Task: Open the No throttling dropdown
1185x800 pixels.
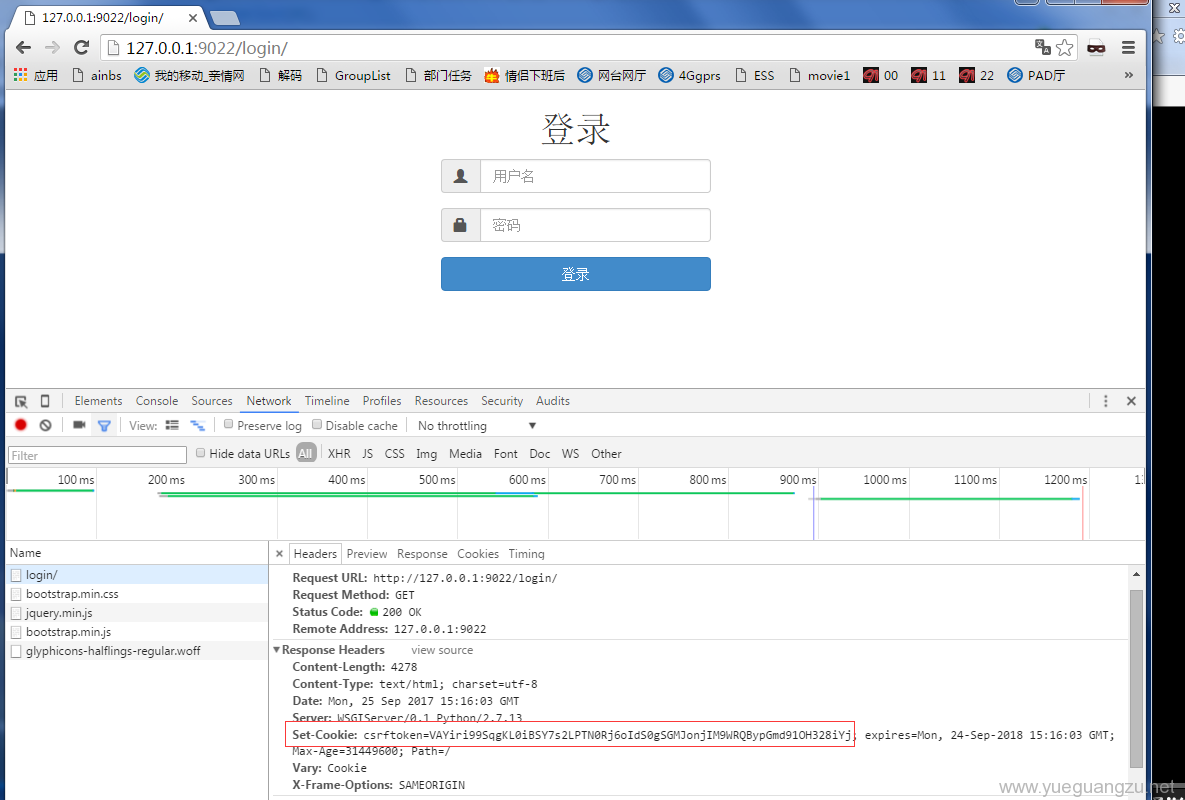Action: click(476, 426)
